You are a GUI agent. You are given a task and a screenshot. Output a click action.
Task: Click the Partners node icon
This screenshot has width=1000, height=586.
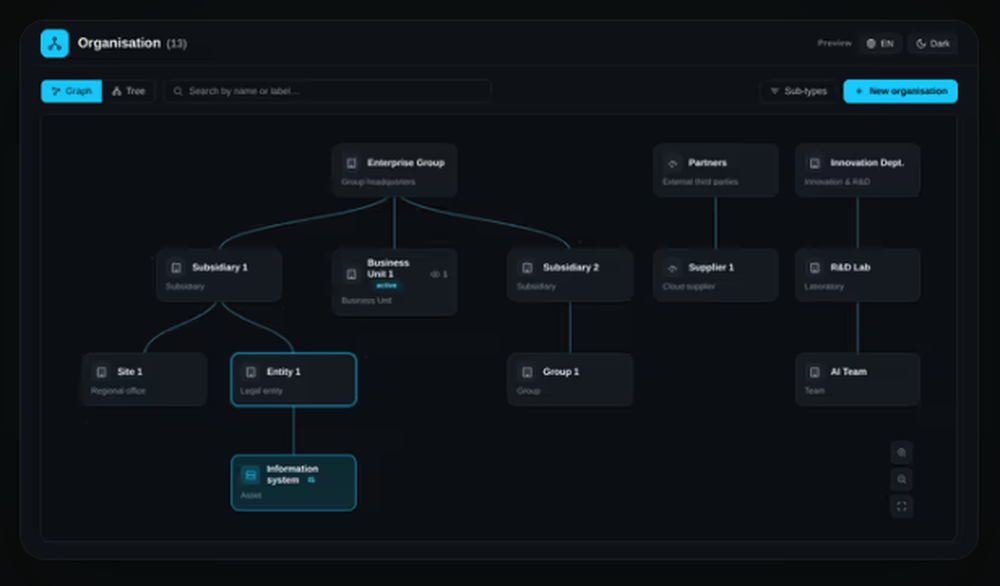point(673,163)
